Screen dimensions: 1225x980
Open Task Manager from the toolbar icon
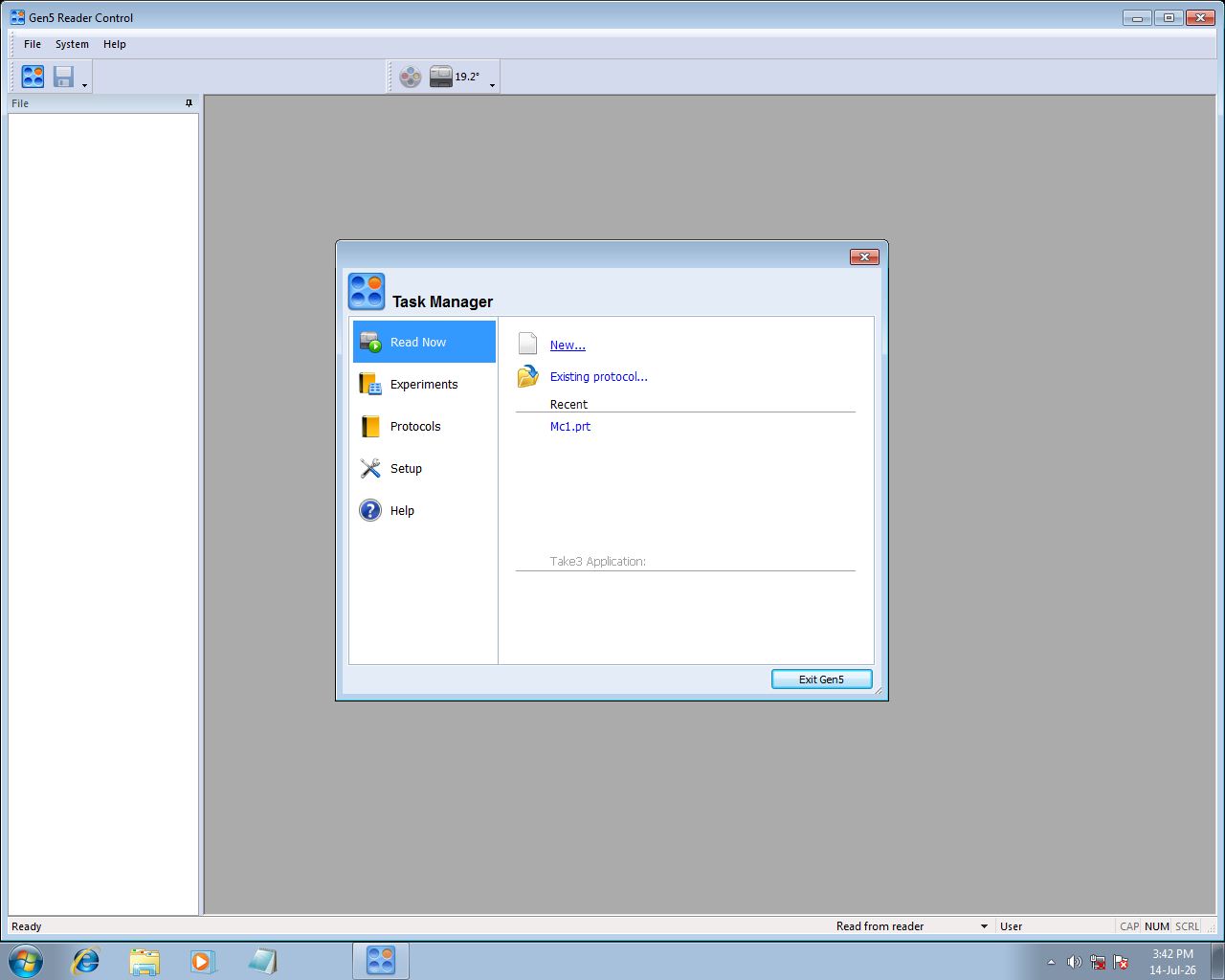pos(33,77)
